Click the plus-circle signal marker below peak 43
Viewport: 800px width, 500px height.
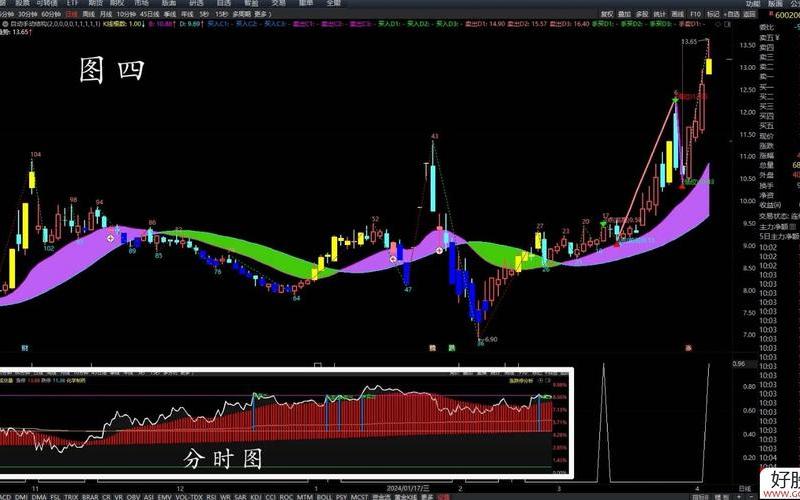pyautogui.click(x=439, y=250)
